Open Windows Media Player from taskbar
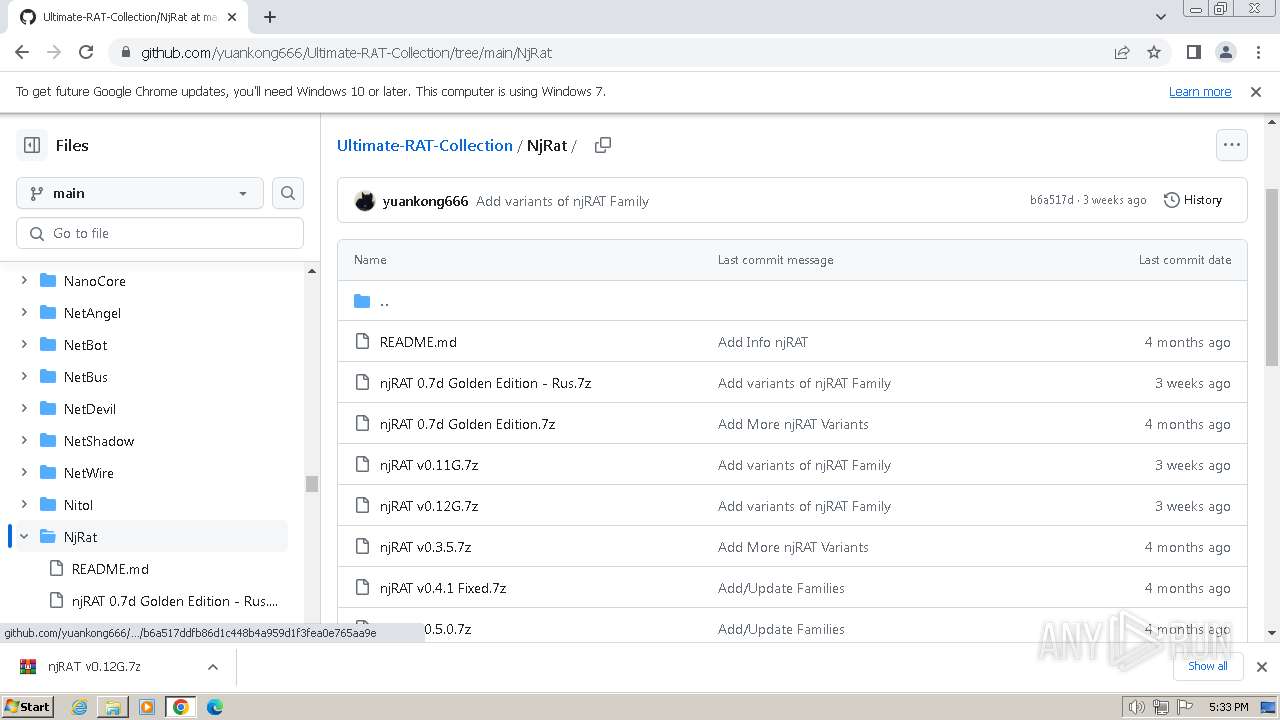1280x720 pixels. tap(147, 707)
